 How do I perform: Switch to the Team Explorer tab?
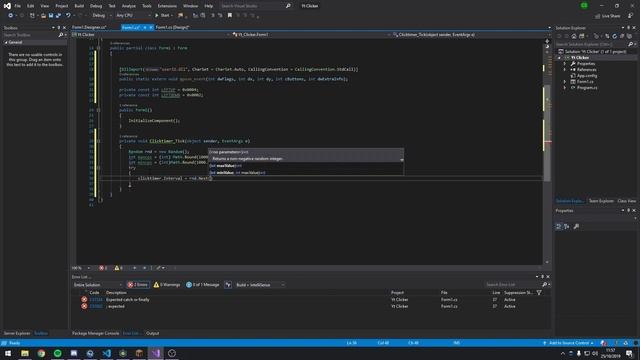[x=601, y=201]
